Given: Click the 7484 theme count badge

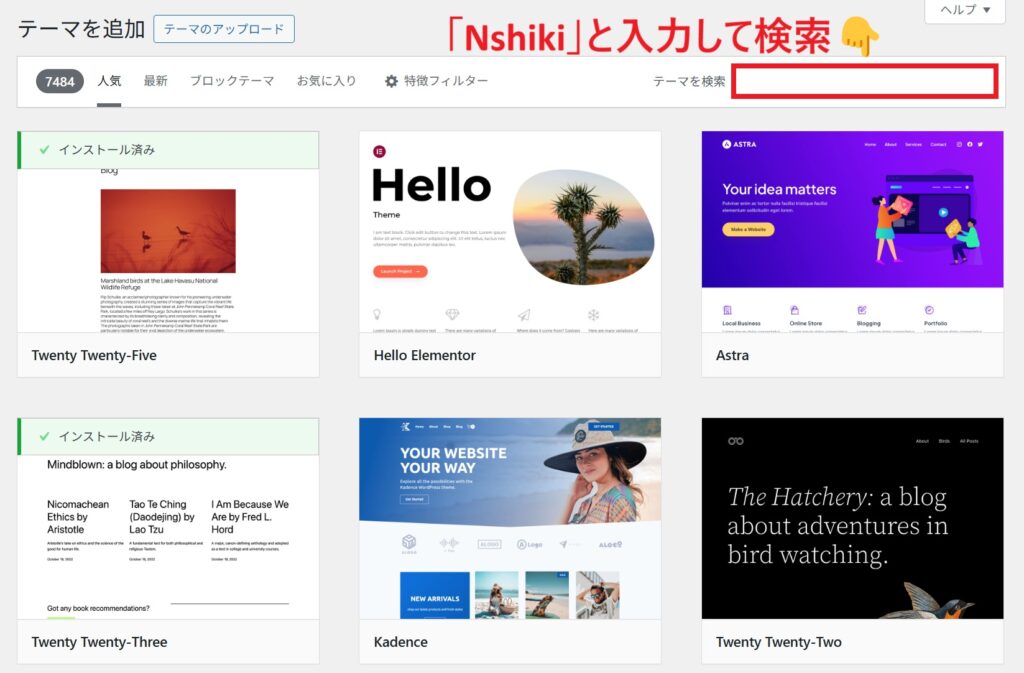Looking at the screenshot, I should pos(59,82).
